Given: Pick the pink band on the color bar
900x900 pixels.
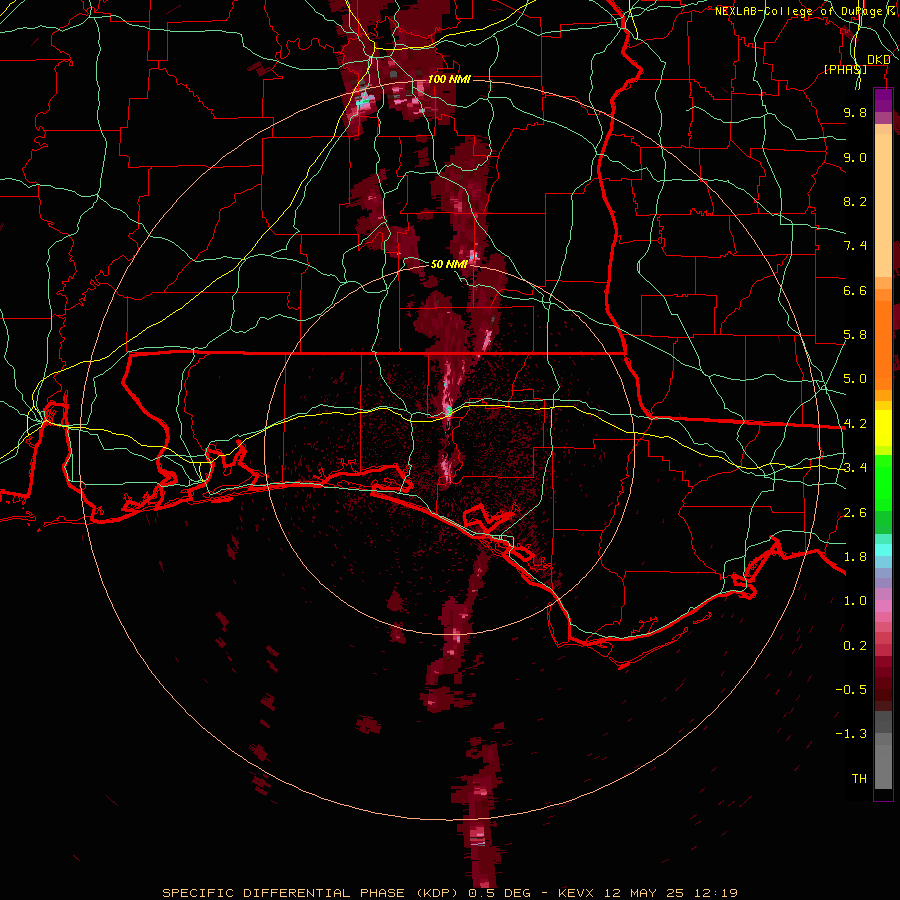Looking at the screenshot, I should [x=883, y=606].
